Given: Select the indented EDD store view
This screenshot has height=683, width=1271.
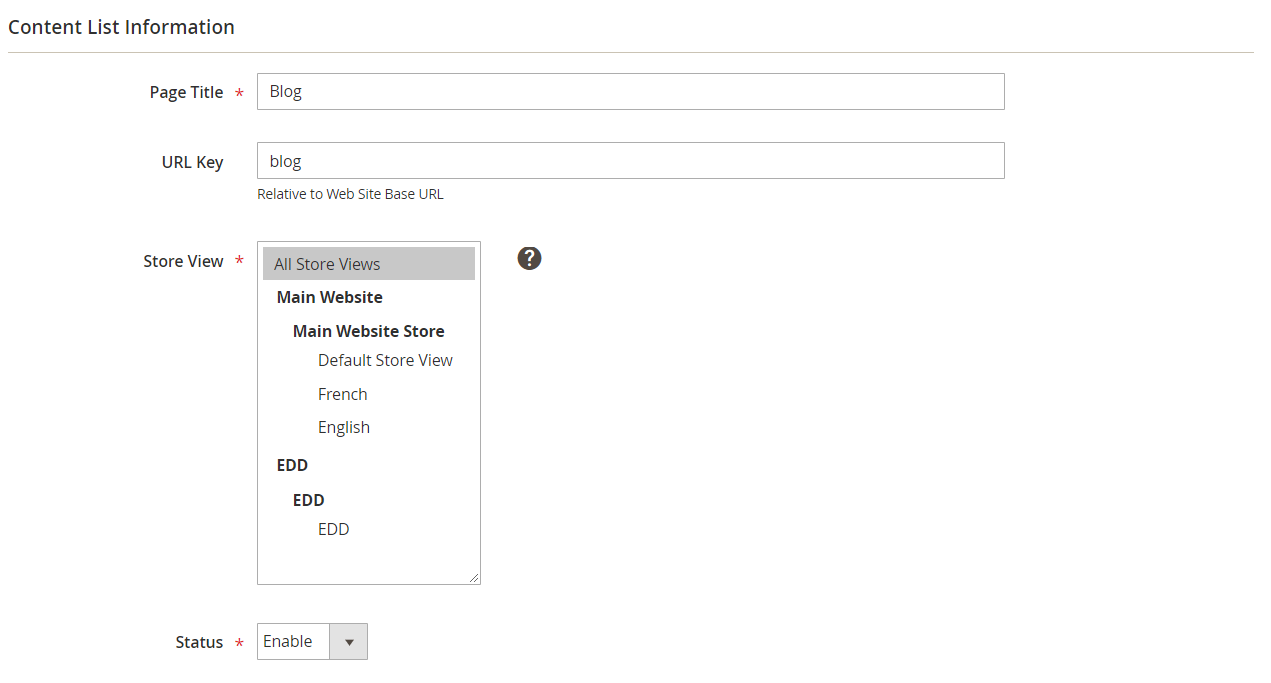Looking at the screenshot, I should [x=334, y=529].
